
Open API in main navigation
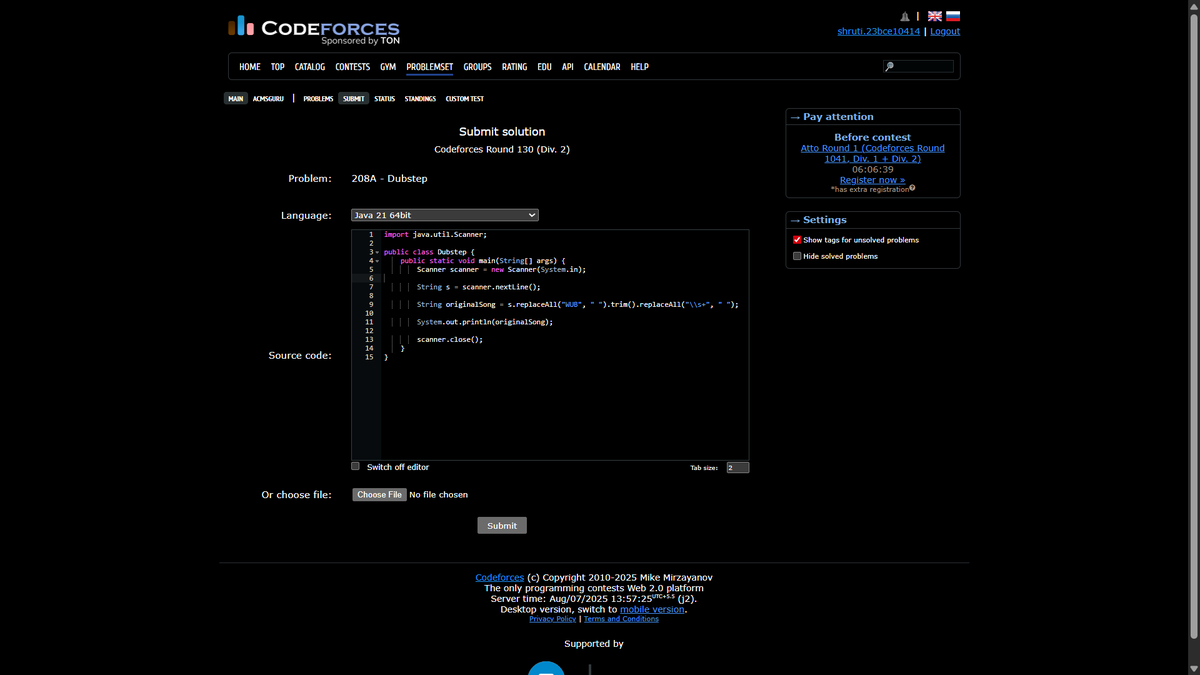pyautogui.click(x=567, y=67)
